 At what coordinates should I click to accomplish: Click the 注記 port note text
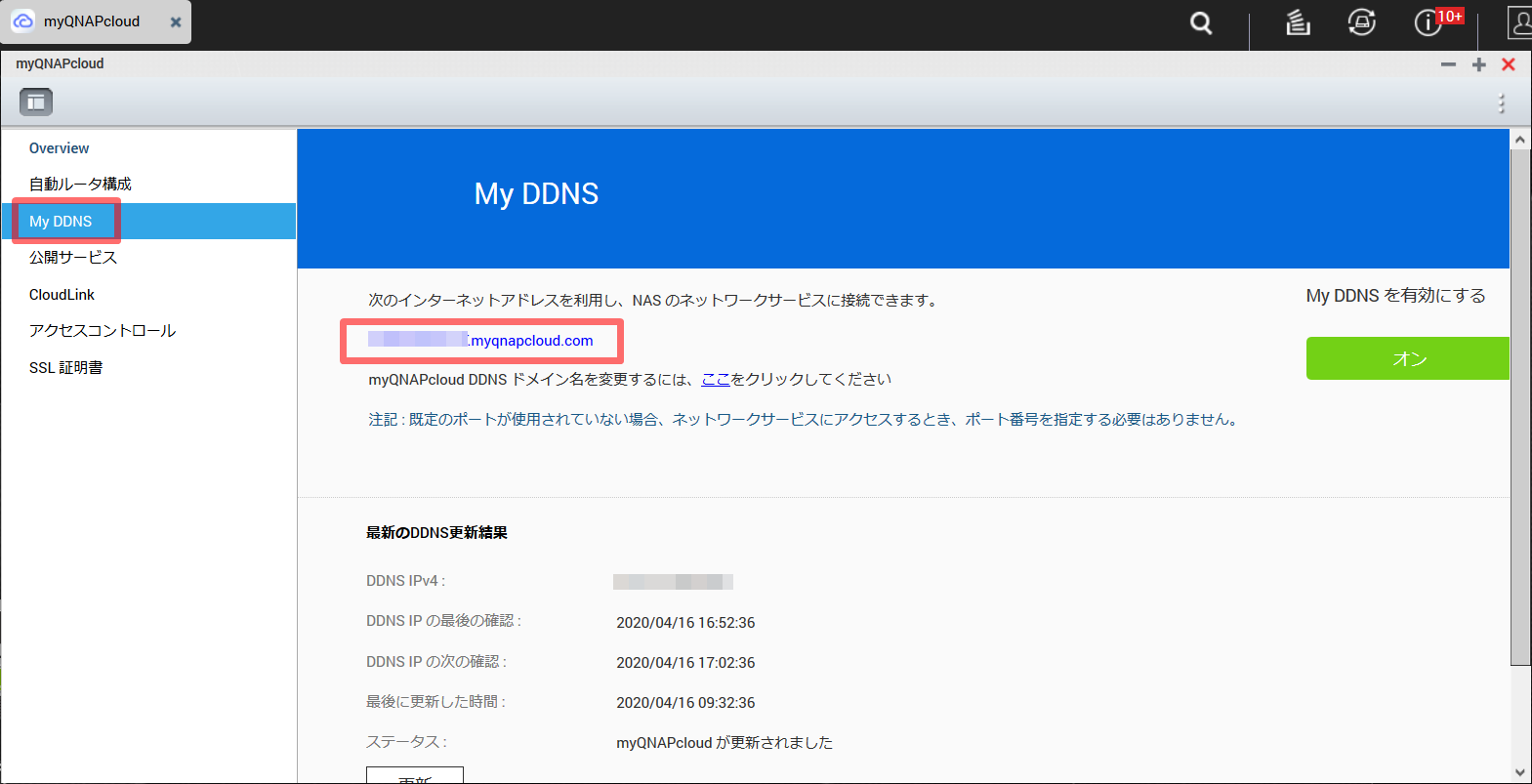point(805,420)
